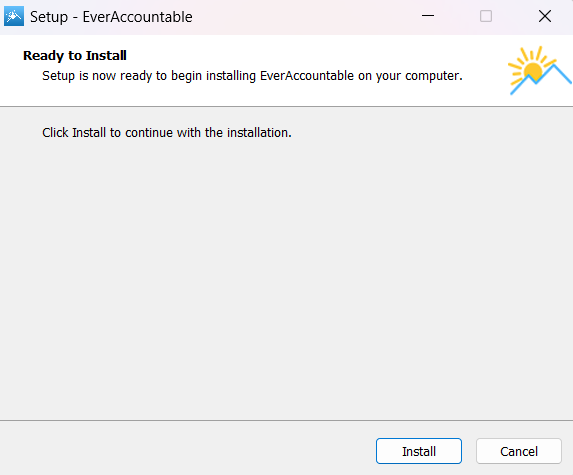
Task: Click the greyed-out maximize button
Action: tap(486, 16)
